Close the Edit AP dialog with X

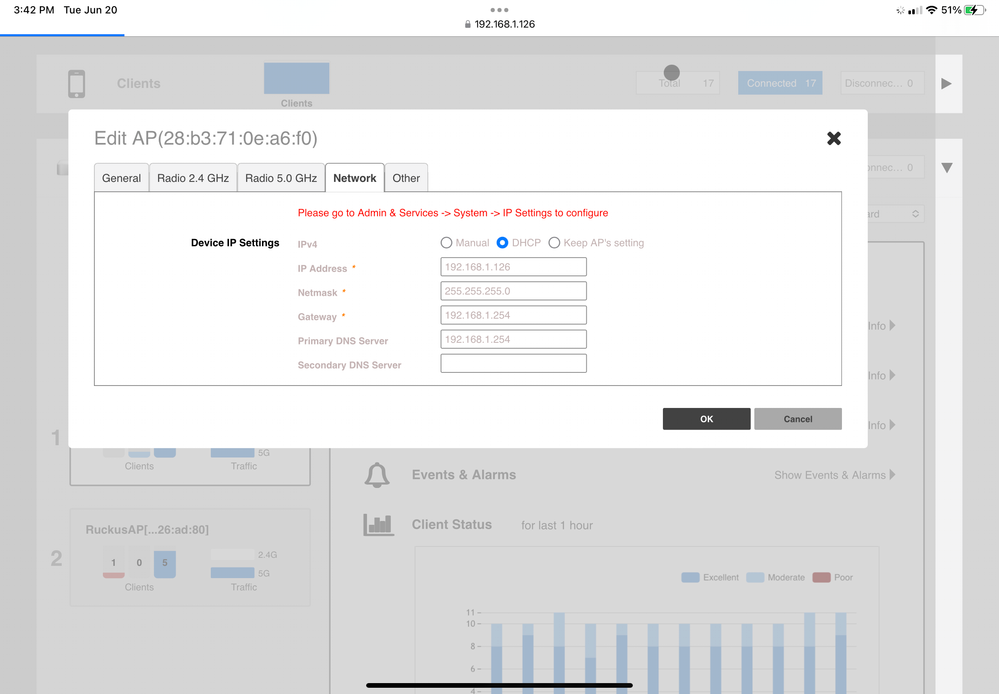pyautogui.click(x=834, y=138)
